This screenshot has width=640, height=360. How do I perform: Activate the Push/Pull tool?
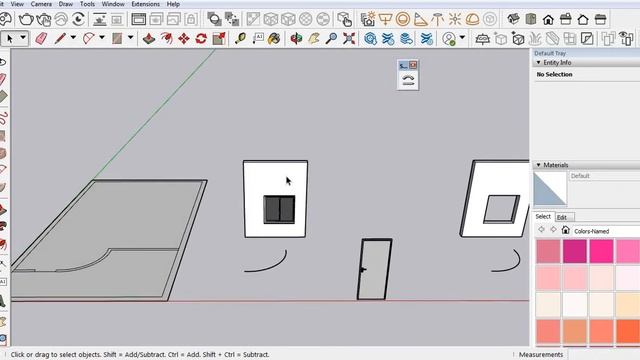tap(149, 39)
